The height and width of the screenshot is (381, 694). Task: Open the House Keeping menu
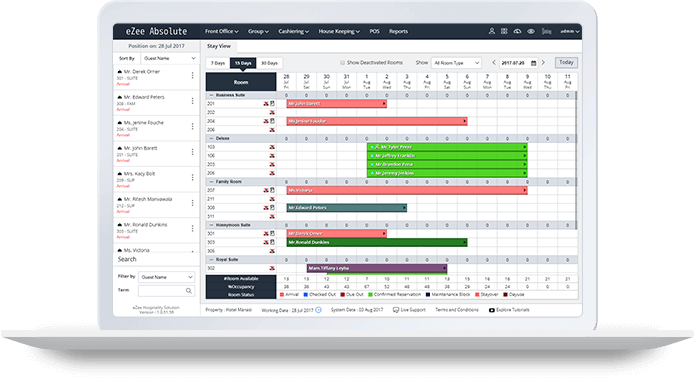click(x=339, y=31)
